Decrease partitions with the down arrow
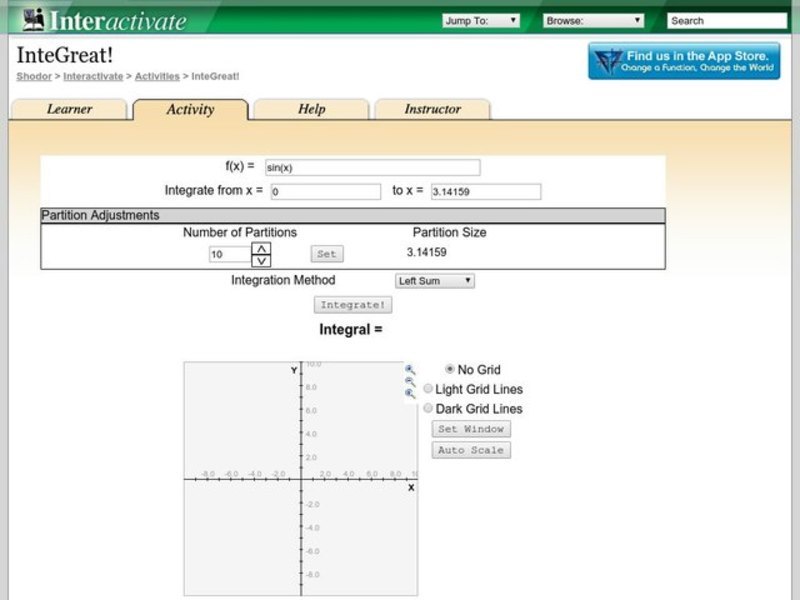The width and height of the screenshot is (800, 600). tap(260, 261)
